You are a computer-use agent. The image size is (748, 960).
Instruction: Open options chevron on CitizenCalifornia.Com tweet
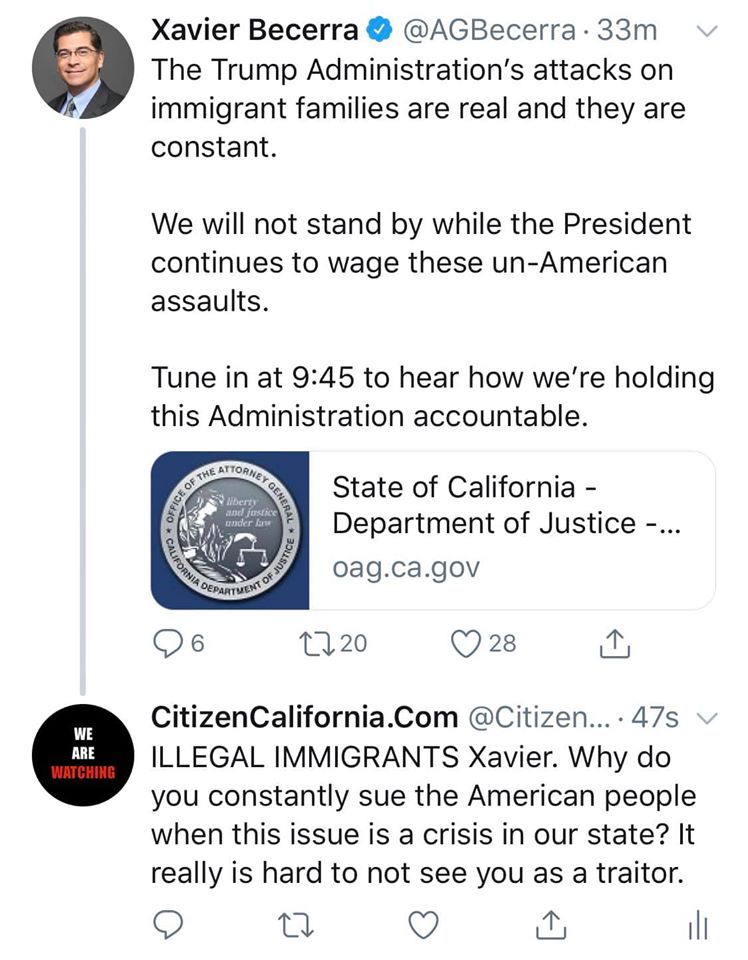click(706, 718)
